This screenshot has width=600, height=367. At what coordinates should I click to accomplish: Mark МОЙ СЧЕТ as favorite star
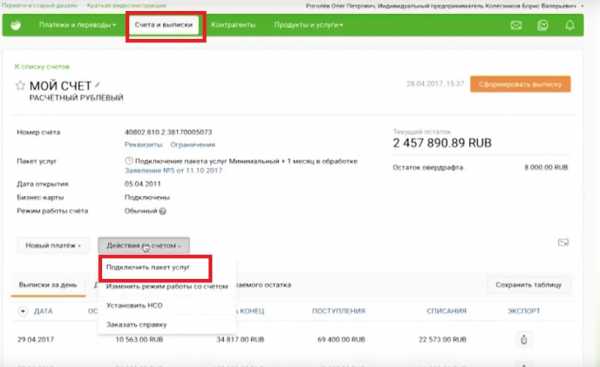(20, 85)
